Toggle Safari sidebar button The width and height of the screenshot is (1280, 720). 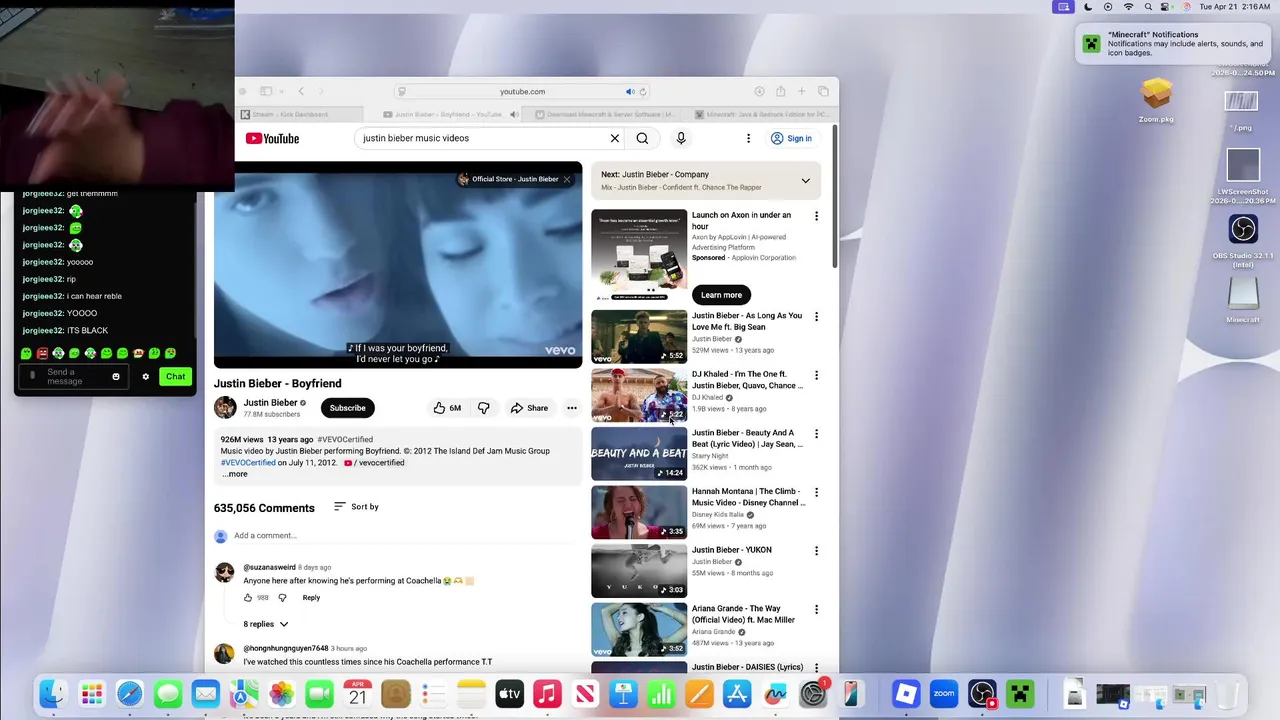(x=266, y=91)
